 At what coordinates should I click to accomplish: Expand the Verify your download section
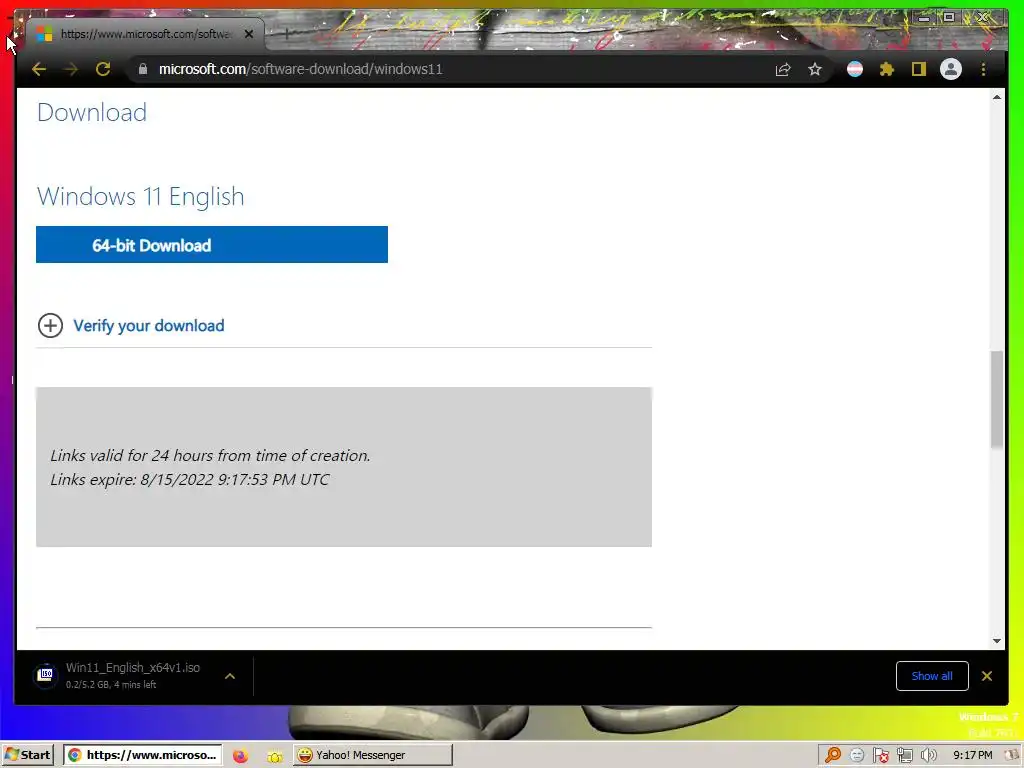click(x=50, y=325)
